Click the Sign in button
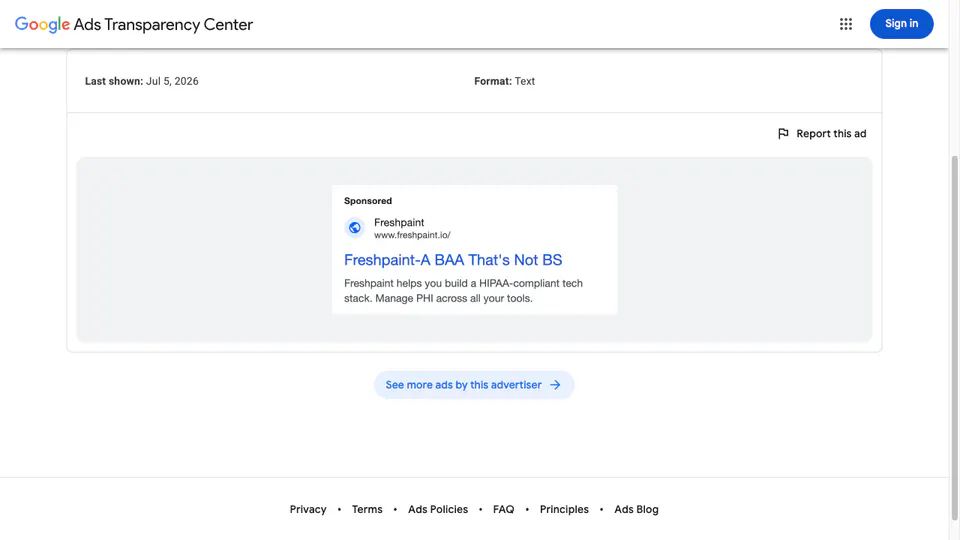The width and height of the screenshot is (960, 540). (901, 24)
